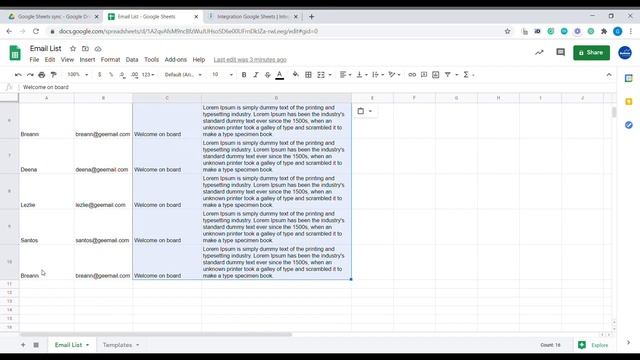Open the Add-ons menu

coord(176,60)
